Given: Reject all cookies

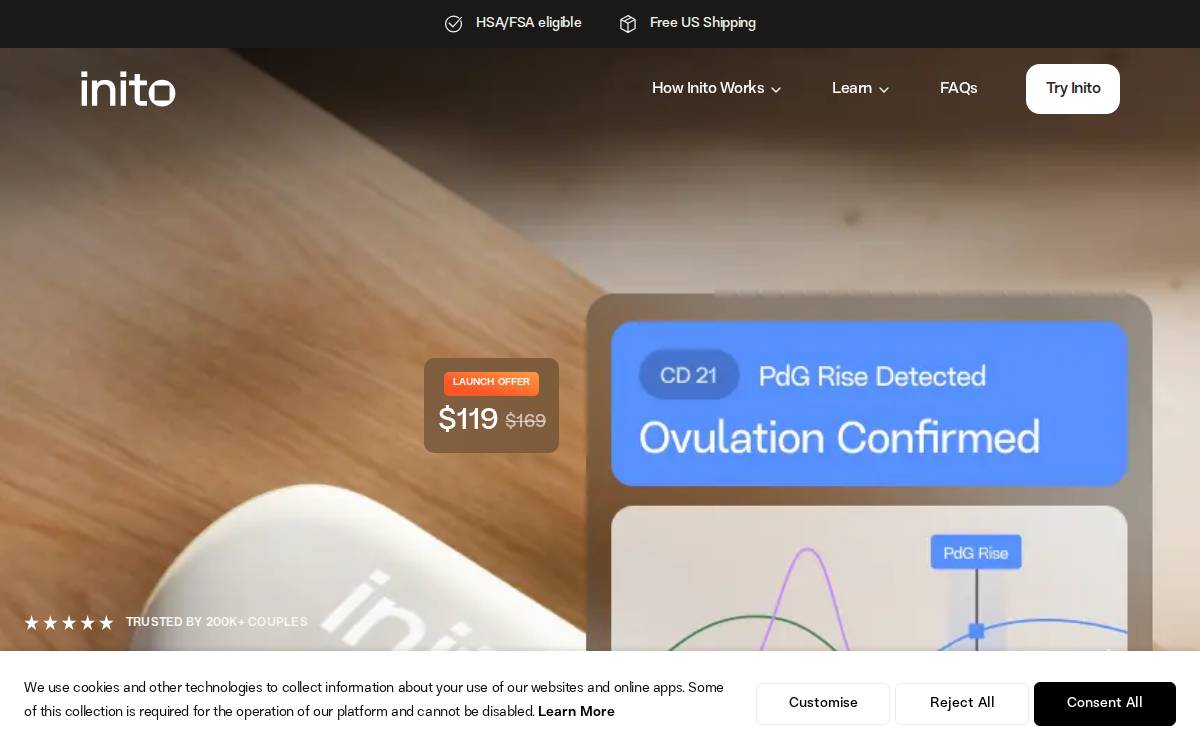Looking at the screenshot, I should tap(962, 704).
